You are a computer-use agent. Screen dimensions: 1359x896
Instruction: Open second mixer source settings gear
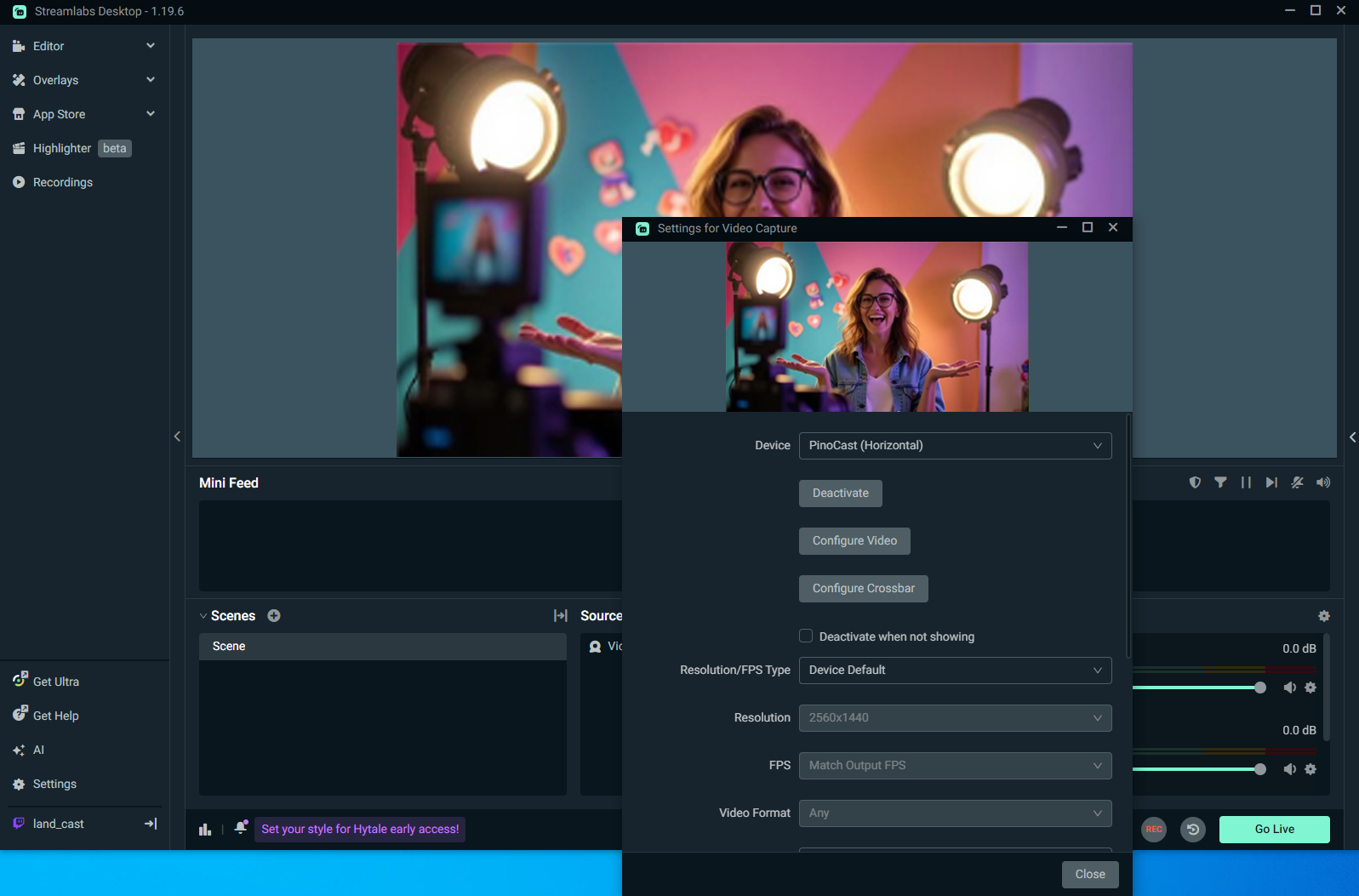[1310, 769]
